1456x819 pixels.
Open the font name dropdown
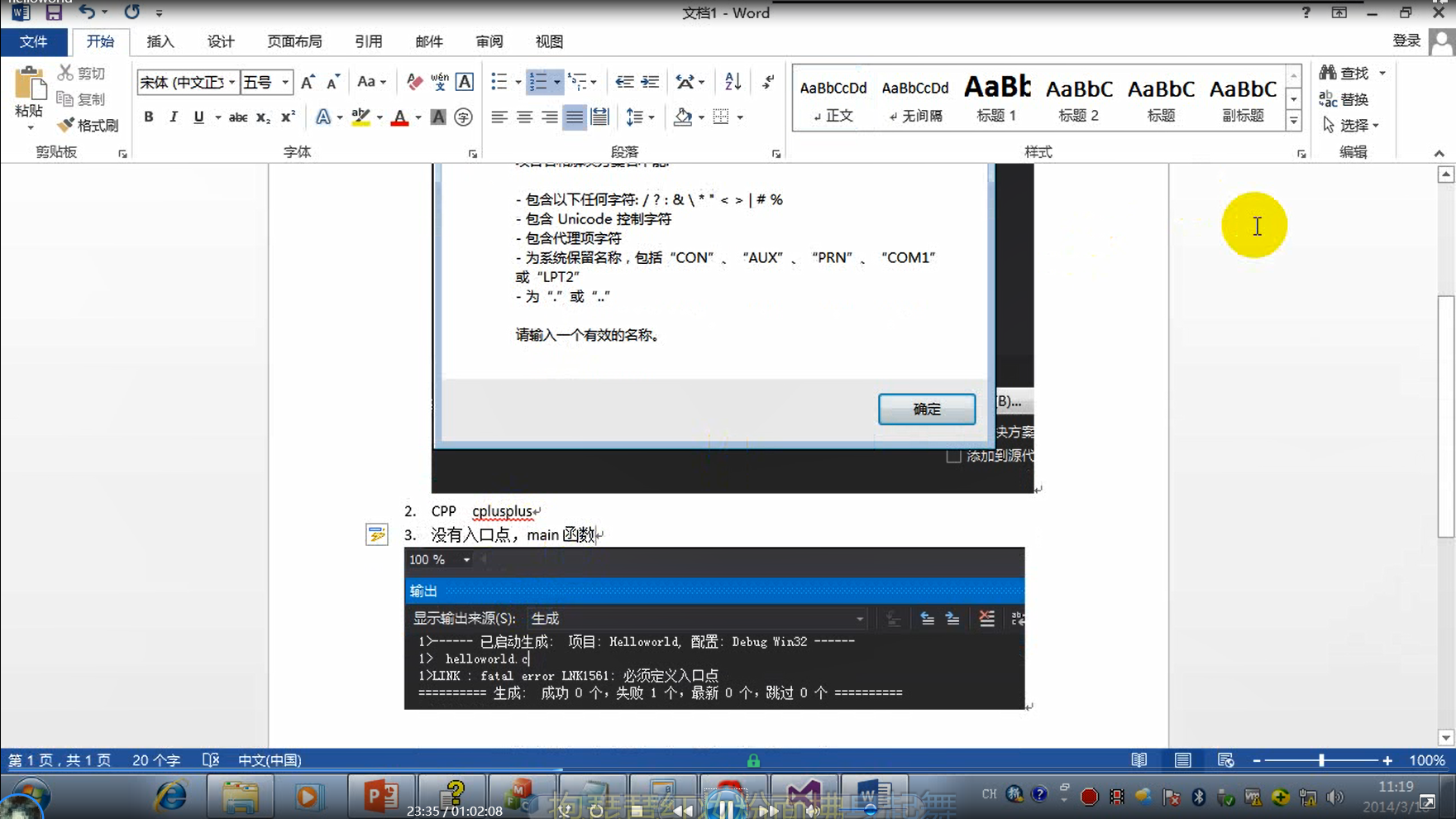tap(234, 82)
